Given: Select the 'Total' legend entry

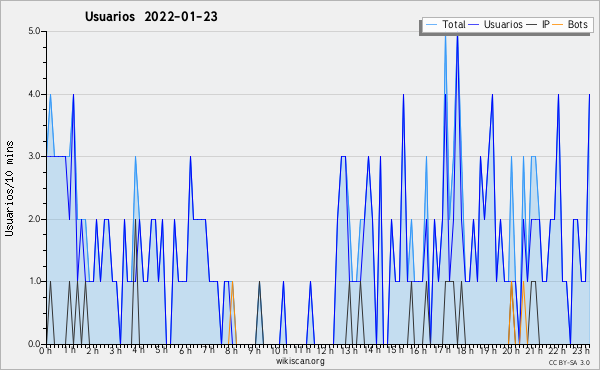Looking at the screenshot, I should (x=453, y=24).
